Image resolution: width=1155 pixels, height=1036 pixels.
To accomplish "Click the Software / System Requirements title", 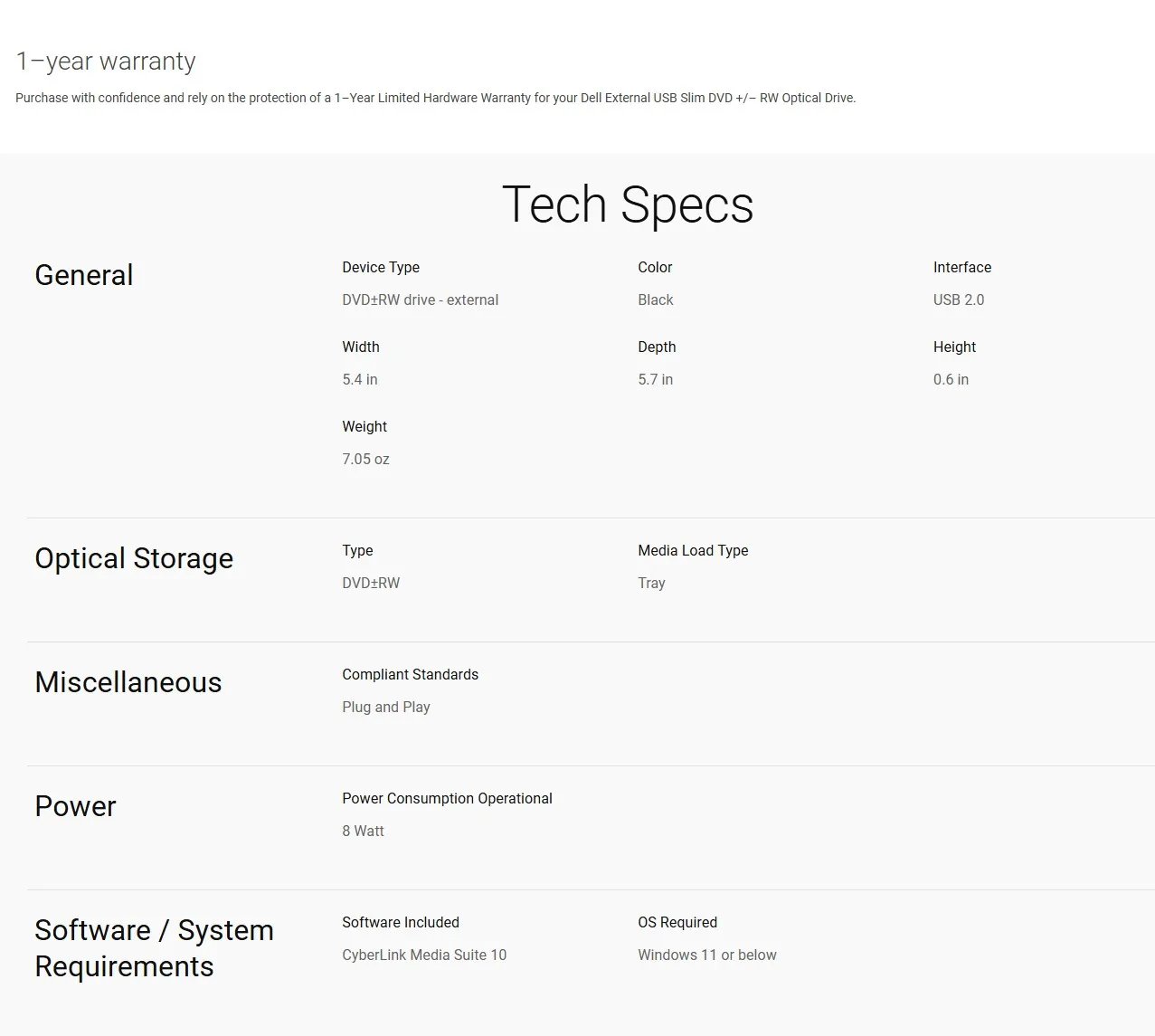I will pos(154,948).
